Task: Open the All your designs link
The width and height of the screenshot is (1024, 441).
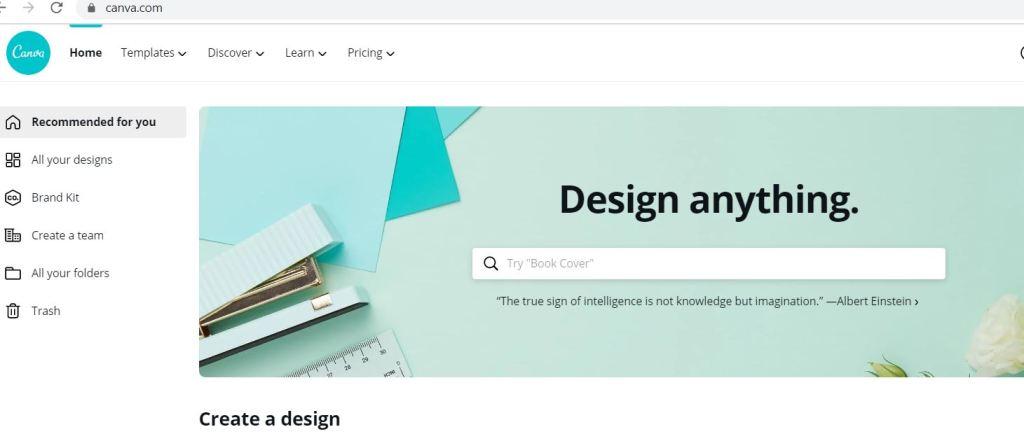Action: pyautogui.click(x=72, y=160)
